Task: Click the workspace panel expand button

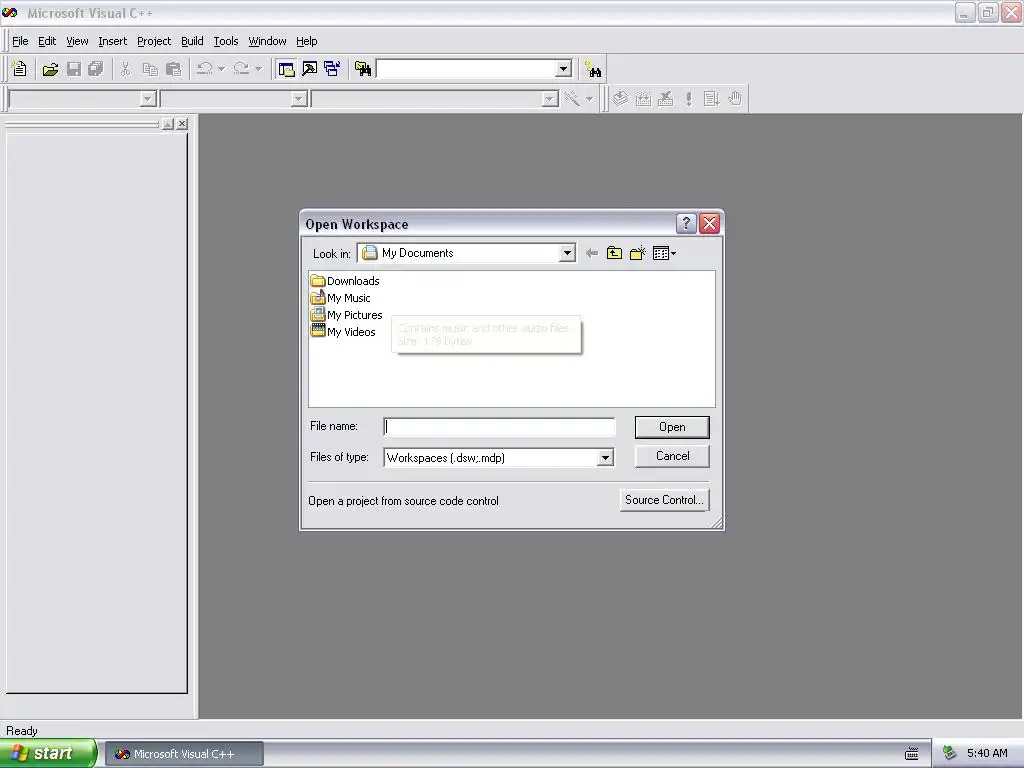Action: [x=168, y=123]
